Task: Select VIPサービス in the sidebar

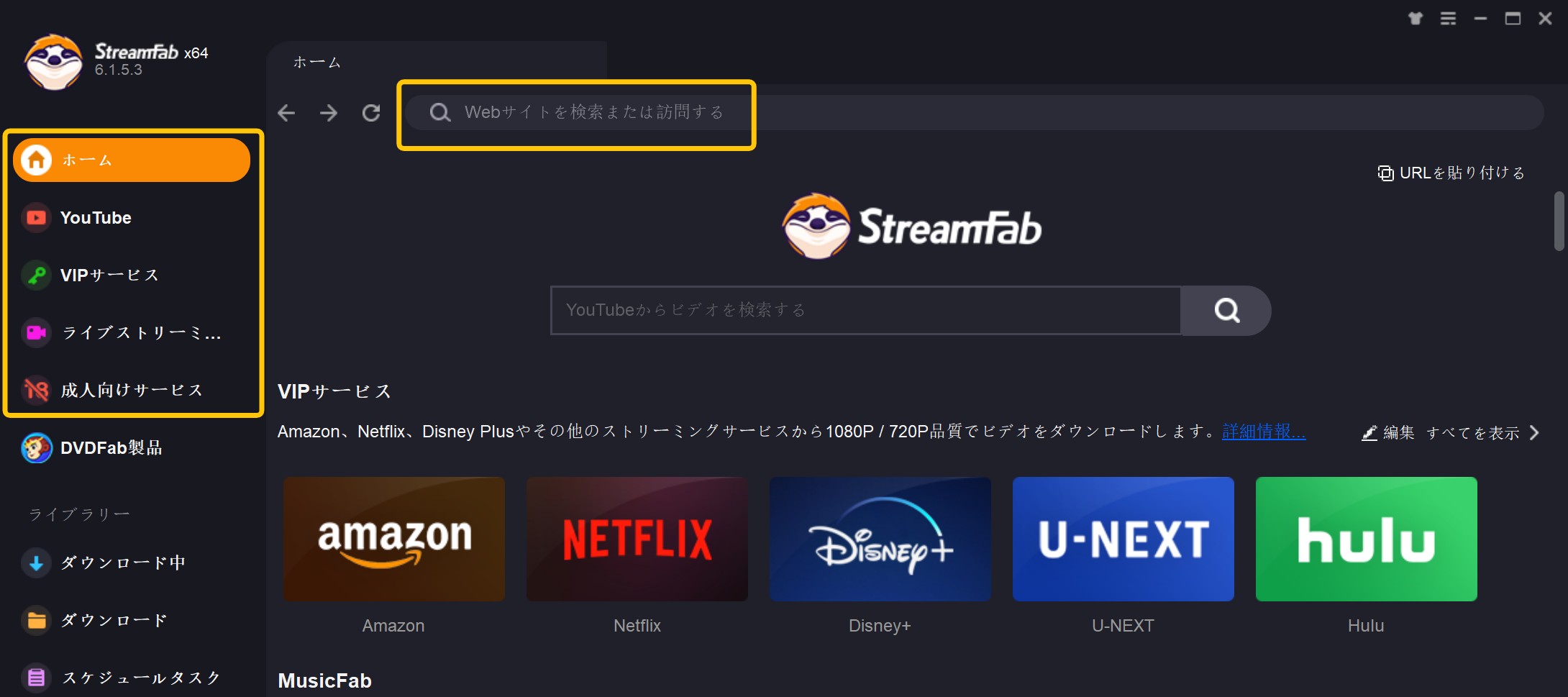Action: click(132, 275)
